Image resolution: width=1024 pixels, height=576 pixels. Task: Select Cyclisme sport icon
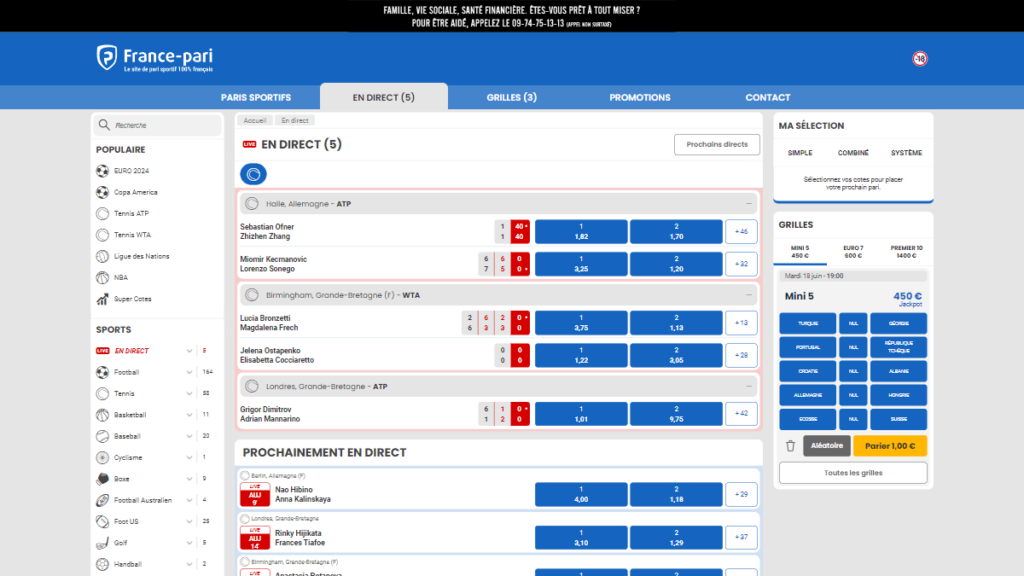[103, 458]
